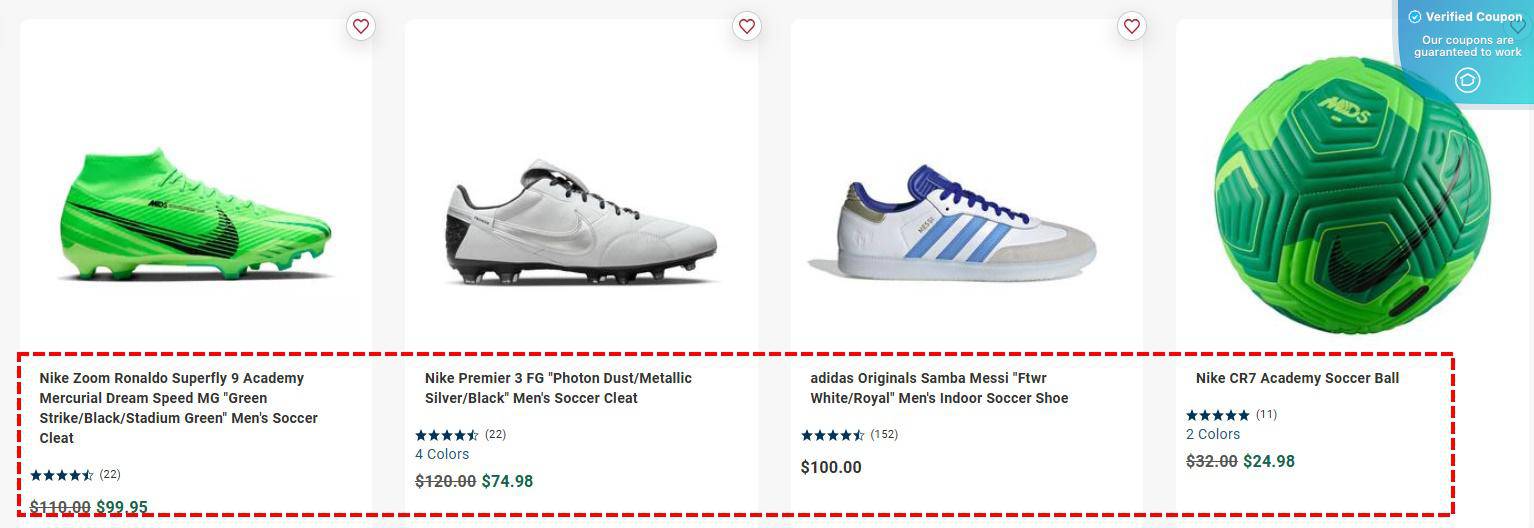
Task: Click the (152) review count
Action: pyautogui.click(x=883, y=435)
